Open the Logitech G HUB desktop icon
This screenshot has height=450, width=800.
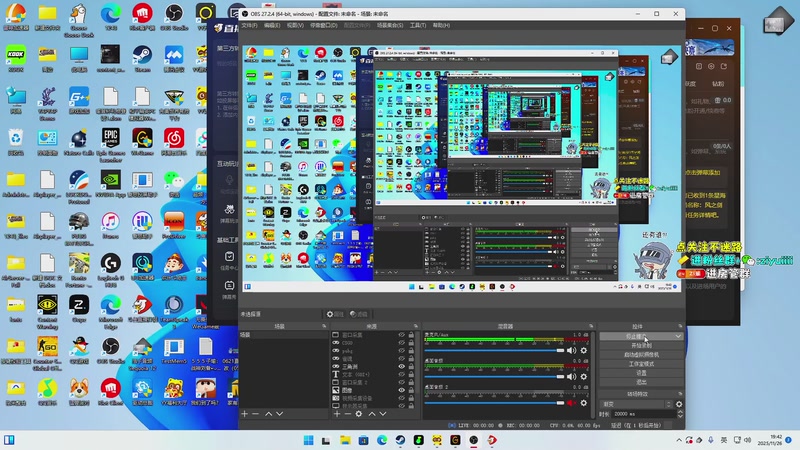click(111, 270)
